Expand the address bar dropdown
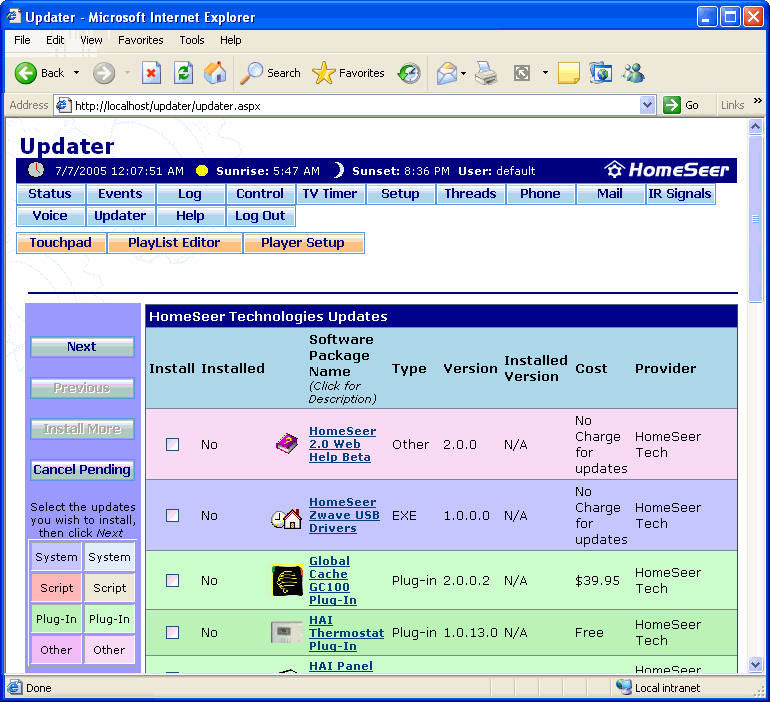Screen dimensions: 770x702 (x=647, y=105)
